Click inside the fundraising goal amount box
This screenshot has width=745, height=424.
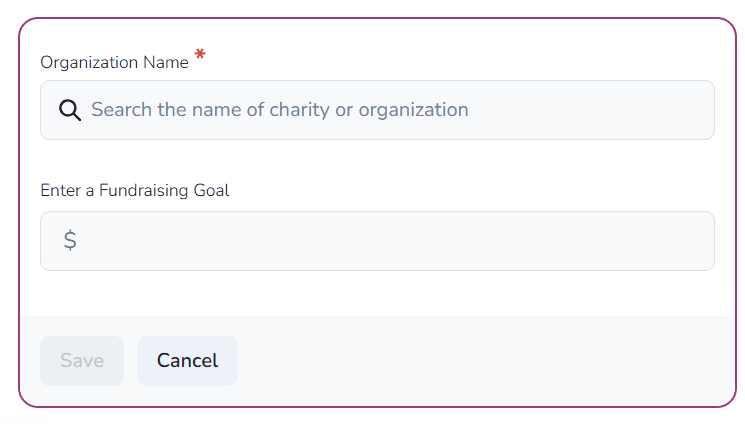400,241
